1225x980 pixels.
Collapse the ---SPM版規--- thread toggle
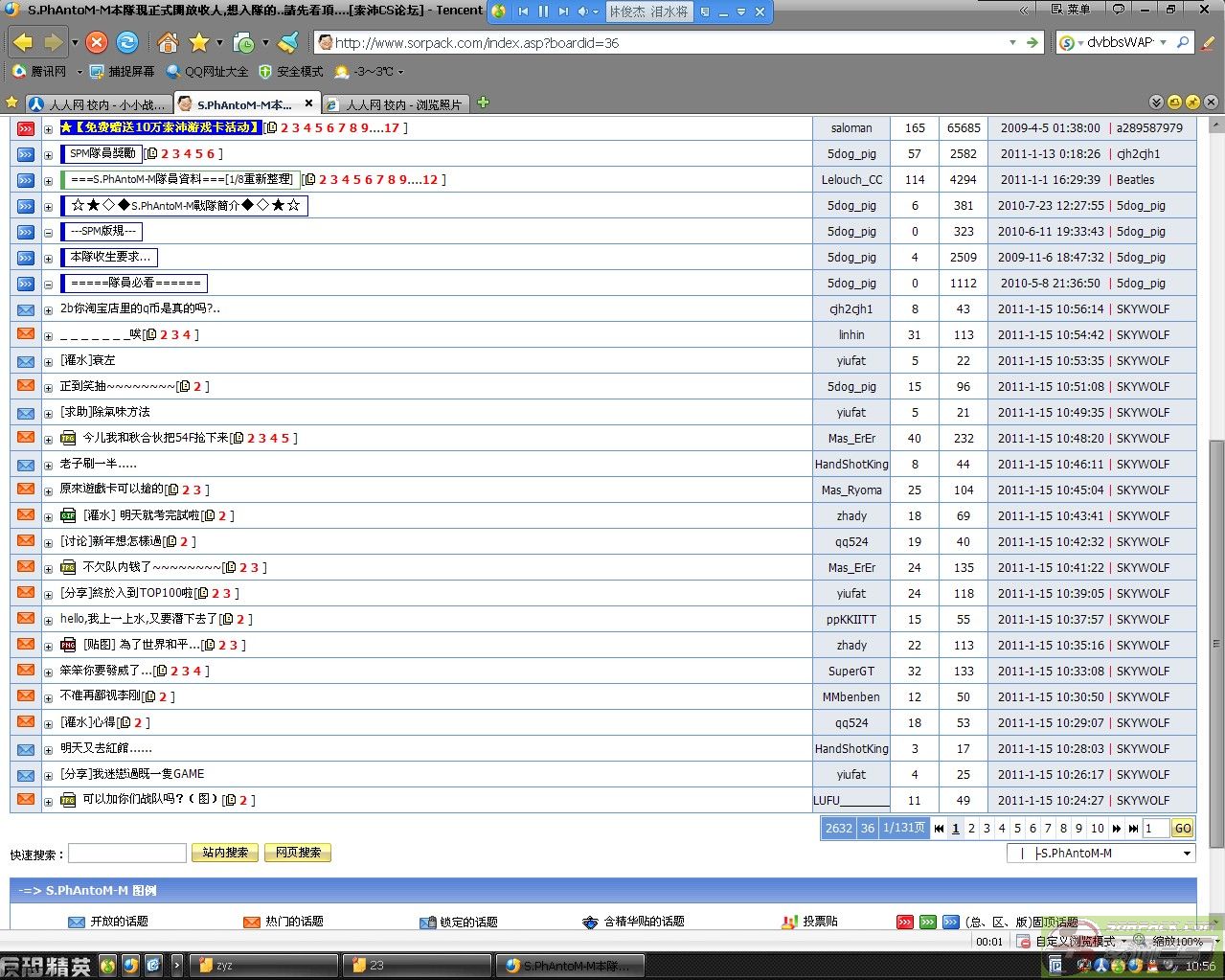[x=48, y=232]
